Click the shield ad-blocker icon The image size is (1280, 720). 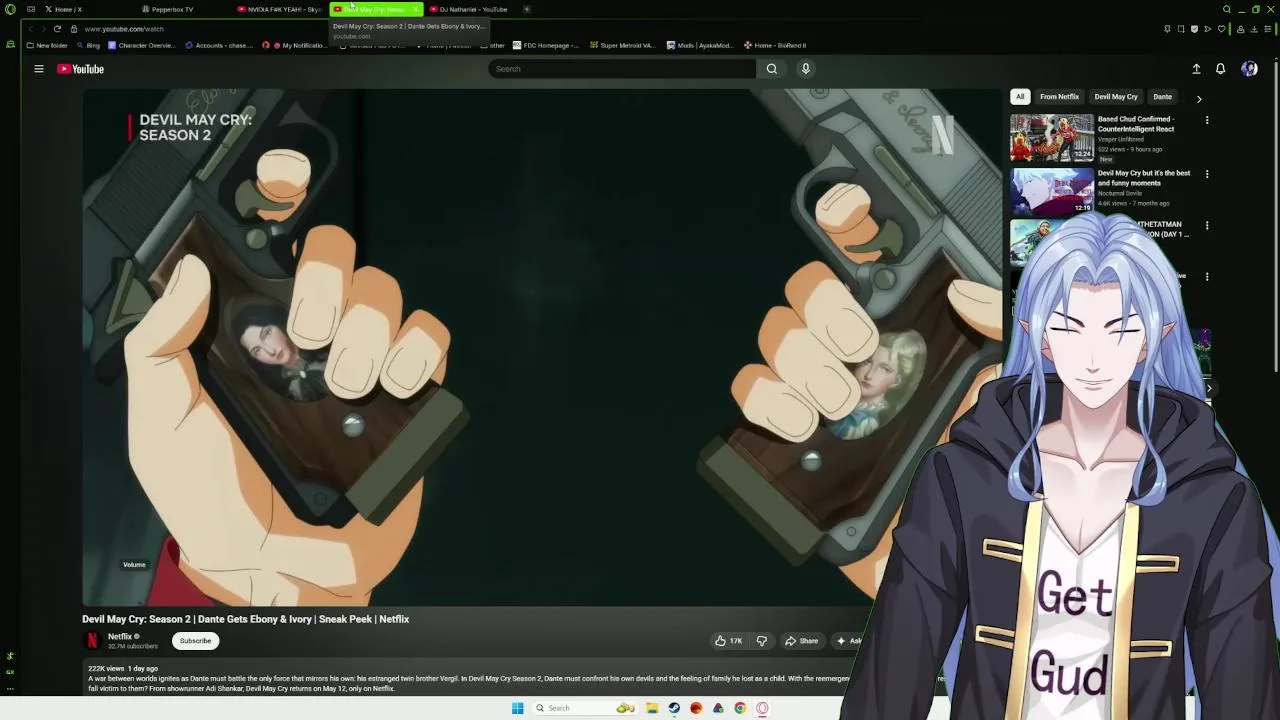point(1194,29)
